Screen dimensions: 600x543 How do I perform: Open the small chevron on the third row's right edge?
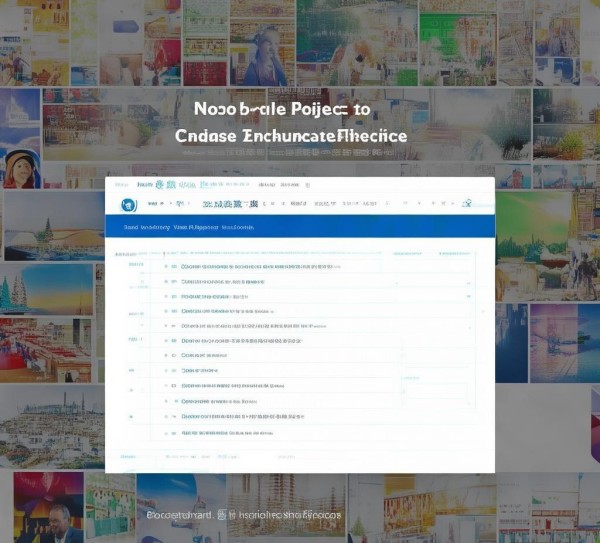click(469, 297)
